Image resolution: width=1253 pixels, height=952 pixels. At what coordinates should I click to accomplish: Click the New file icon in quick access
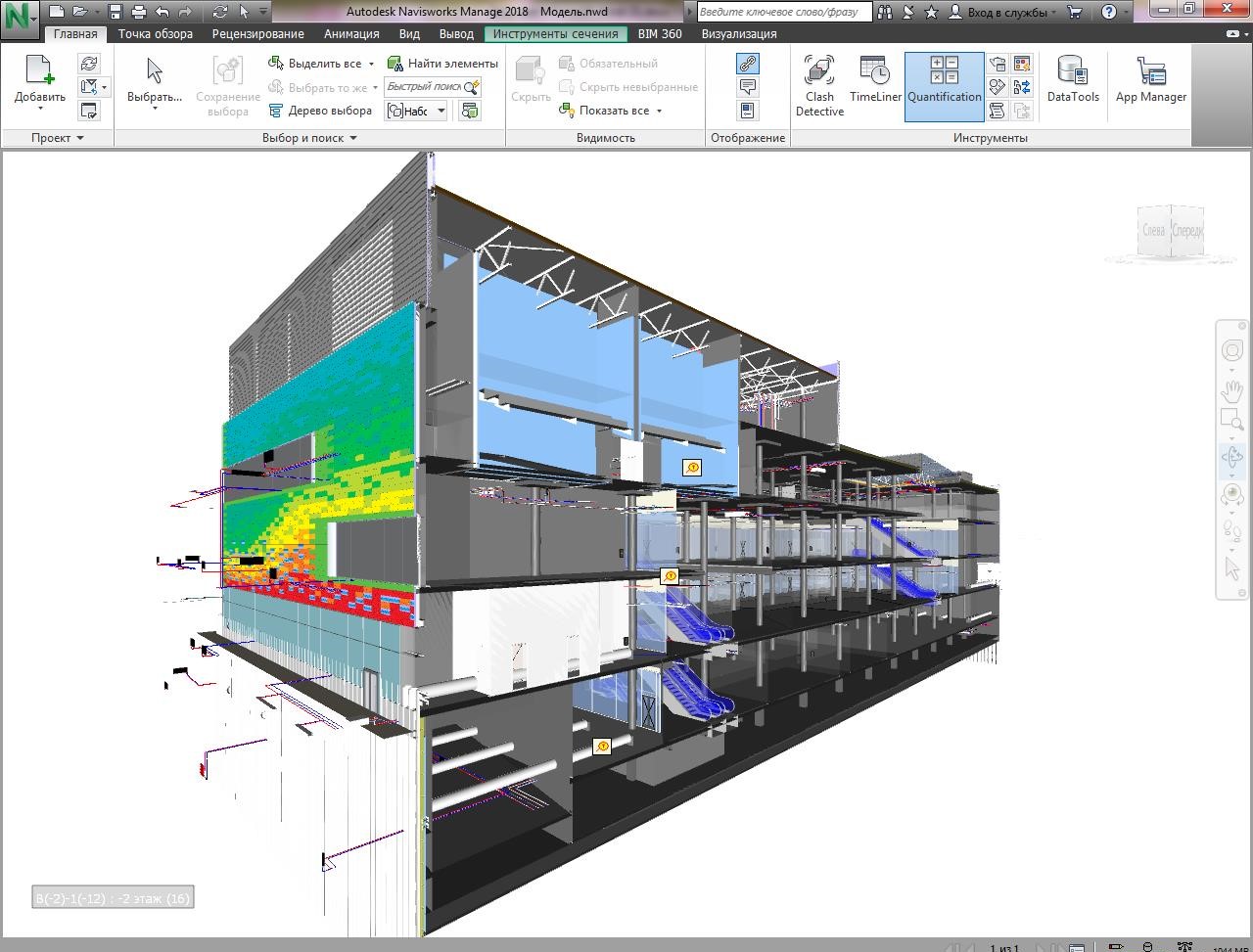(58, 13)
